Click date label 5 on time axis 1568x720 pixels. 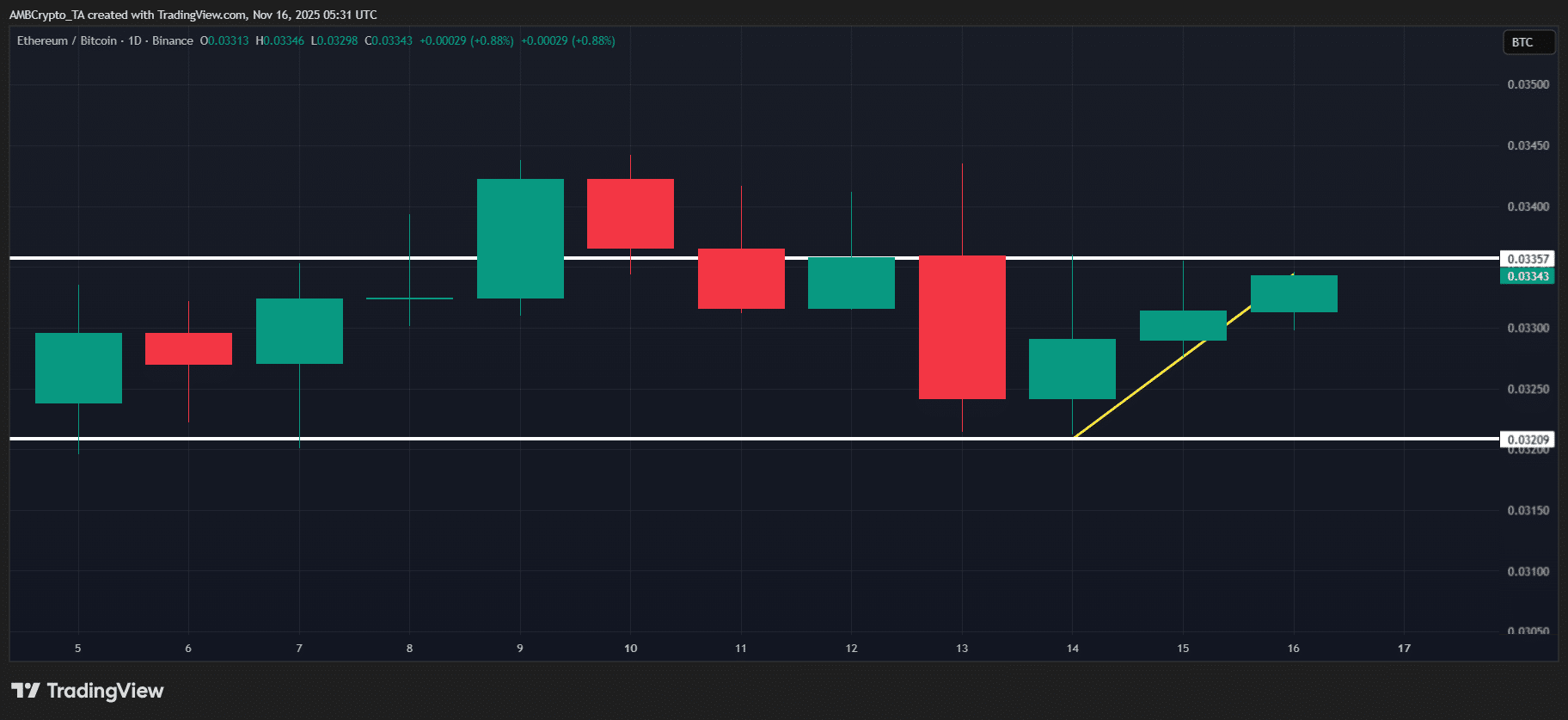[x=78, y=649]
